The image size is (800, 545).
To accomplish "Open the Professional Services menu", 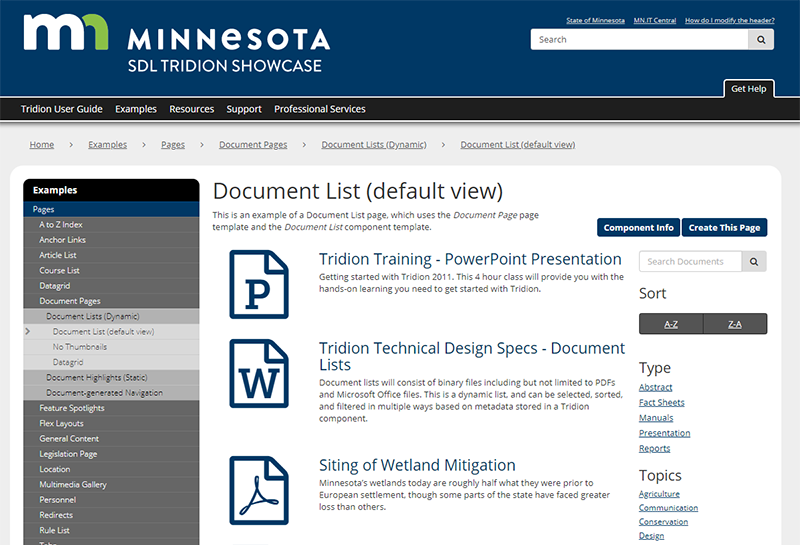I will (320, 109).
